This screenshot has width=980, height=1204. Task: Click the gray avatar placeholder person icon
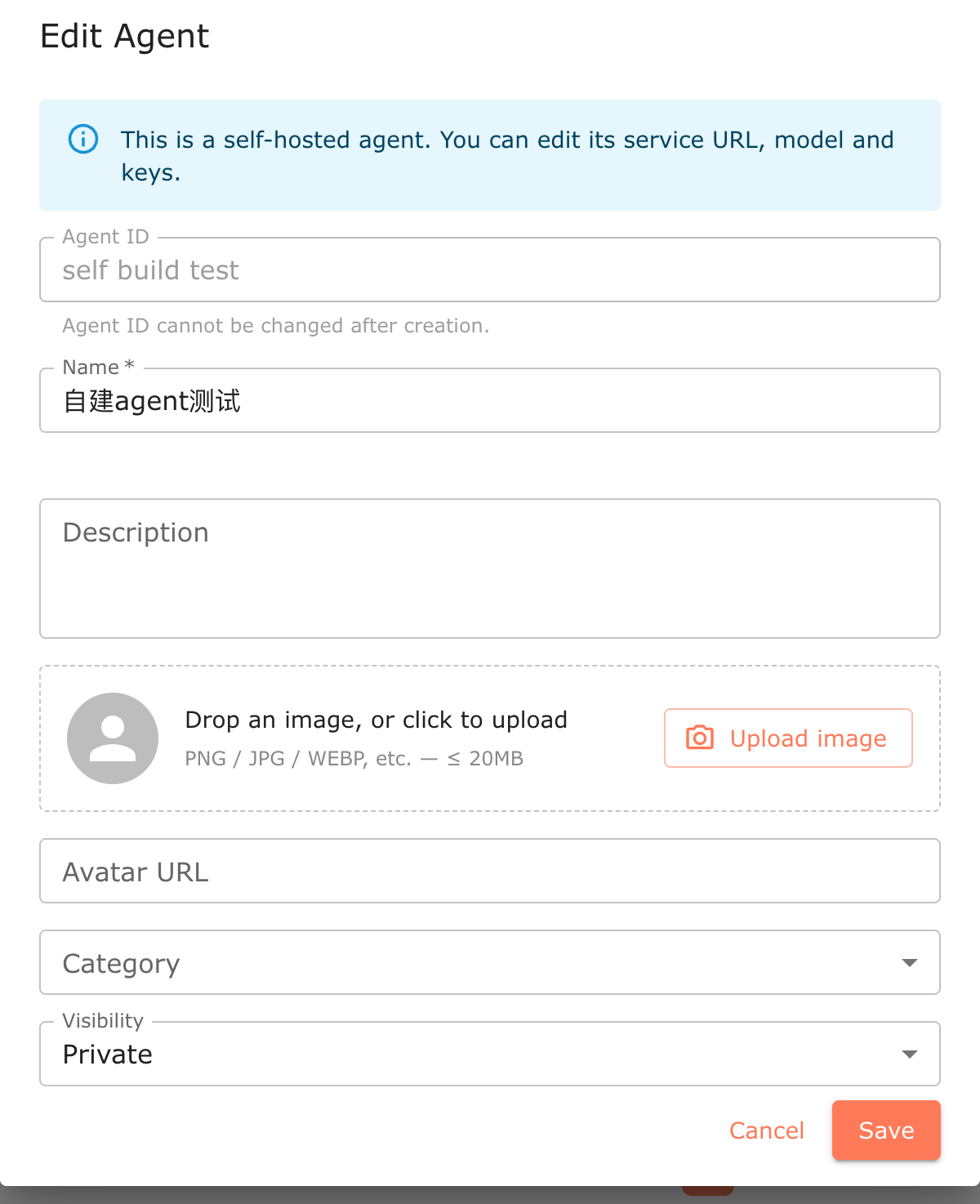pyautogui.click(x=113, y=738)
